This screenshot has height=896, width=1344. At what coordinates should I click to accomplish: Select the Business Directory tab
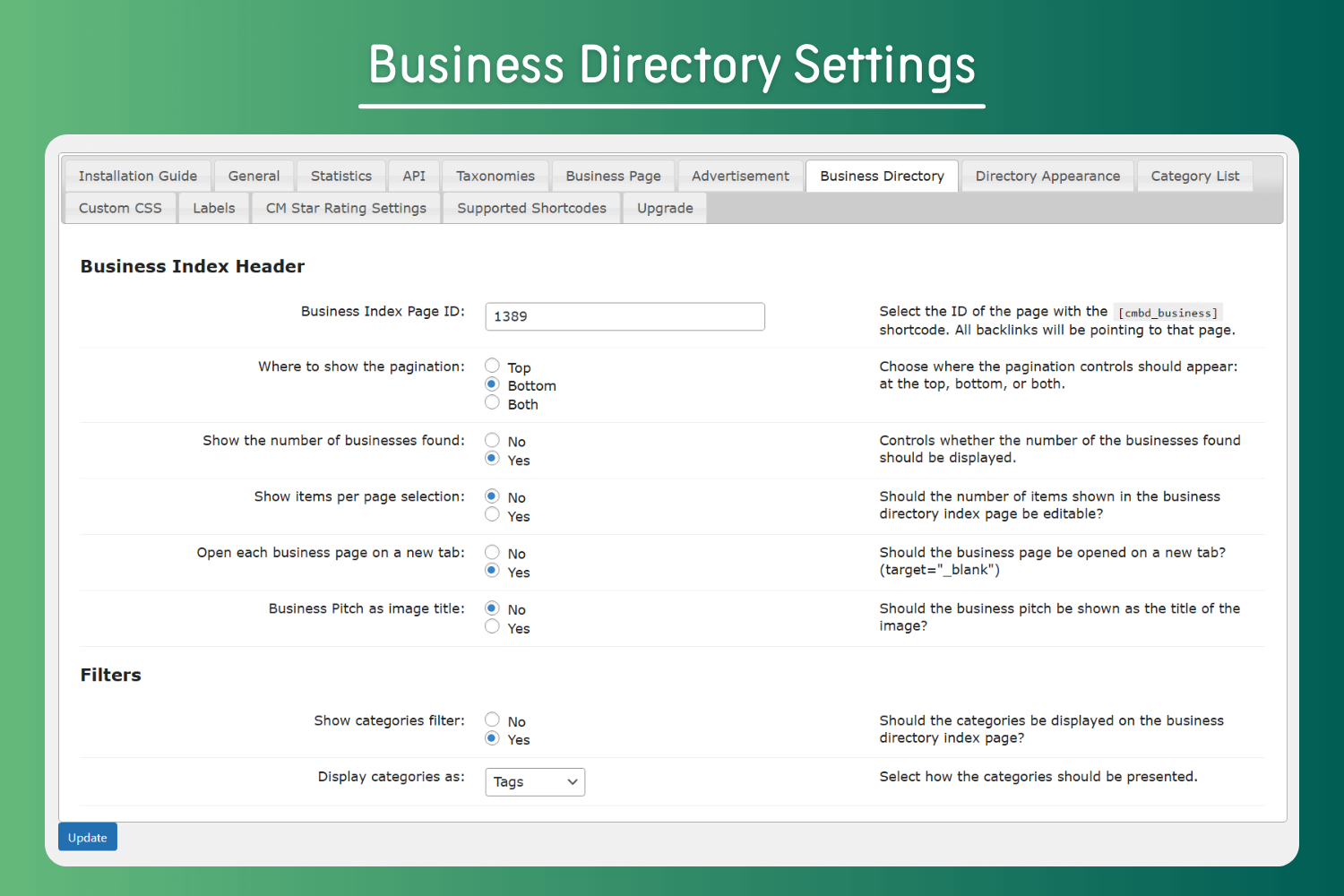883,177
